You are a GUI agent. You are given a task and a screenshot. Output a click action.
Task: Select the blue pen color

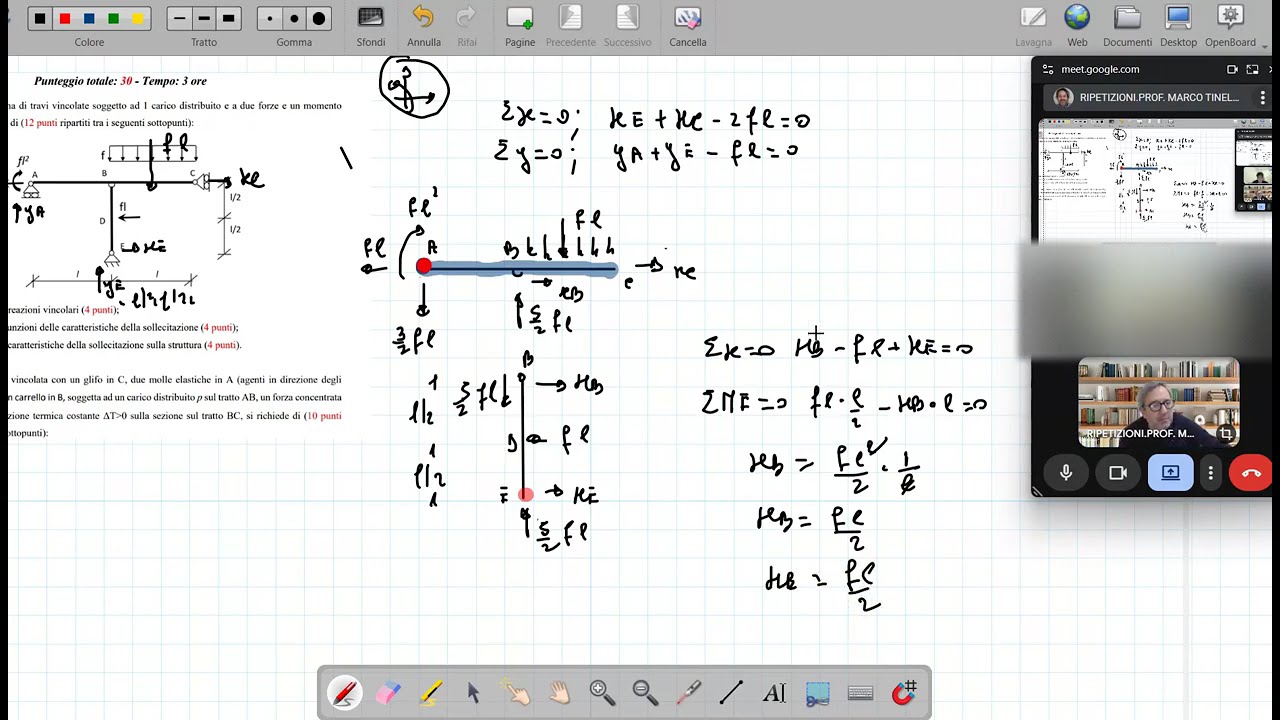point(89,18)
